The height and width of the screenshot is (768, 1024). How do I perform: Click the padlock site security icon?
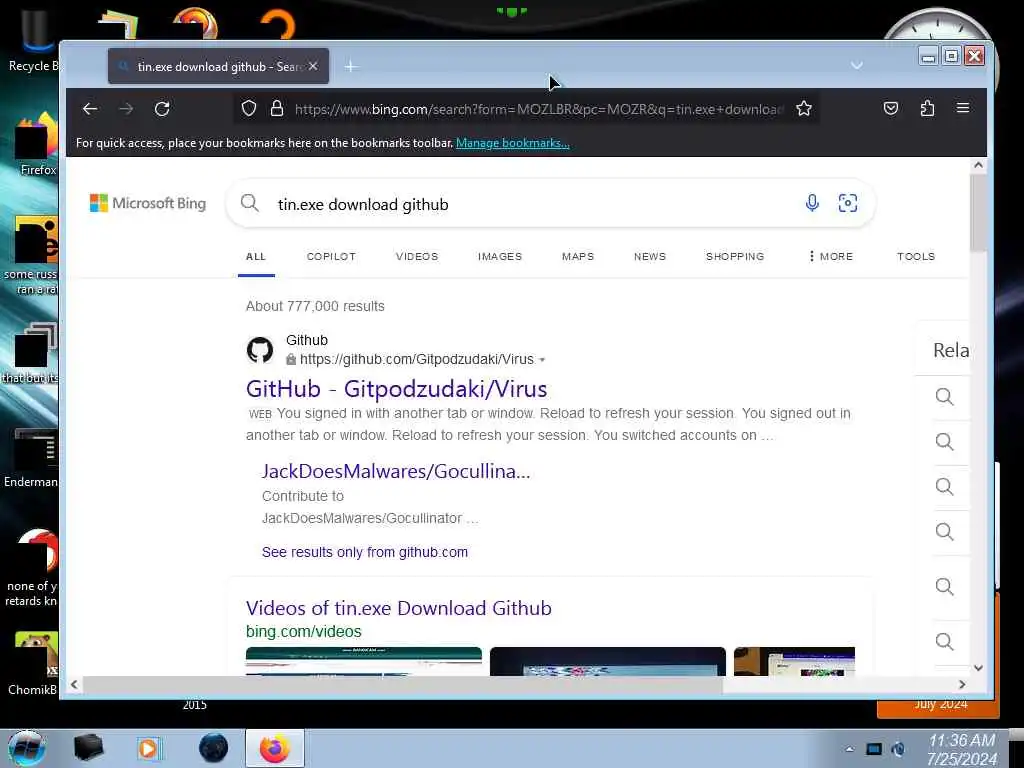point(277,108)
